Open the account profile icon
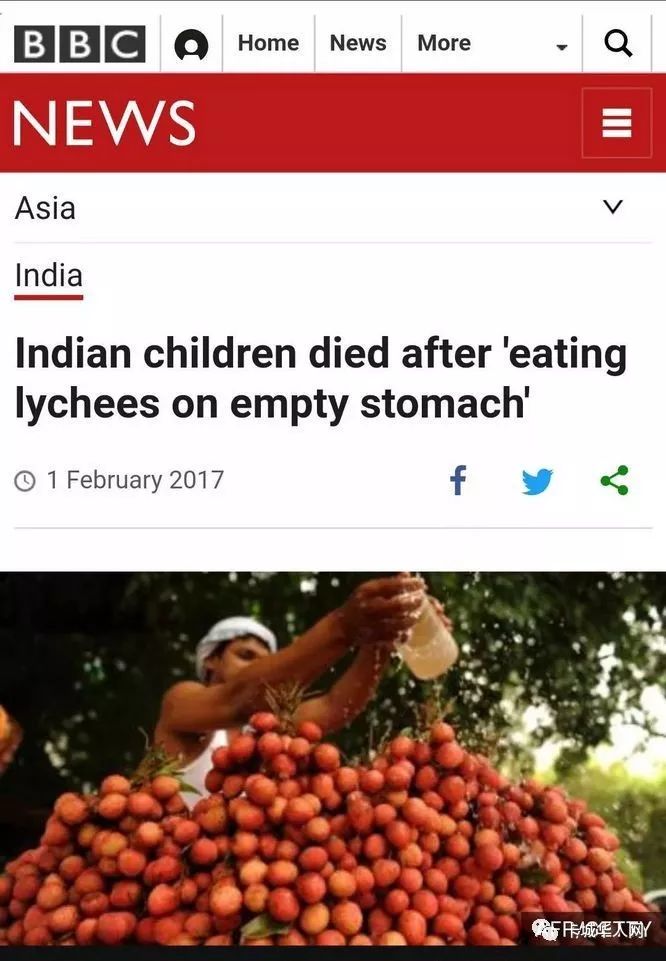 [191, 45]
